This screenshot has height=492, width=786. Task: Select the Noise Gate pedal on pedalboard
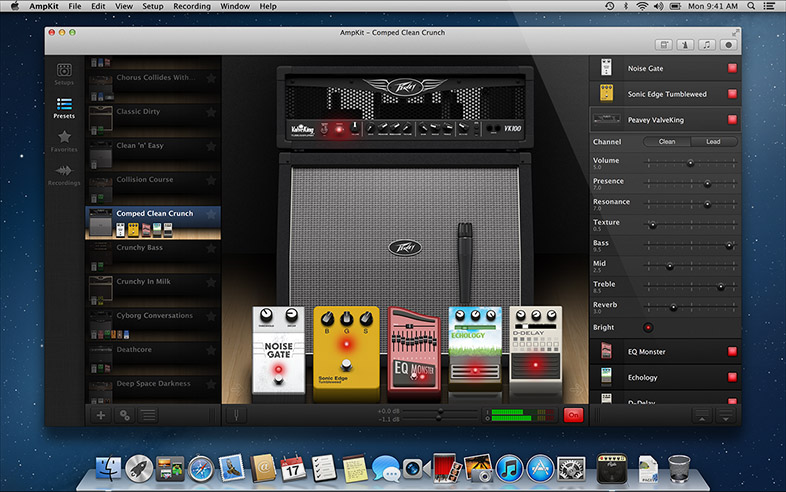pos(278,351)
